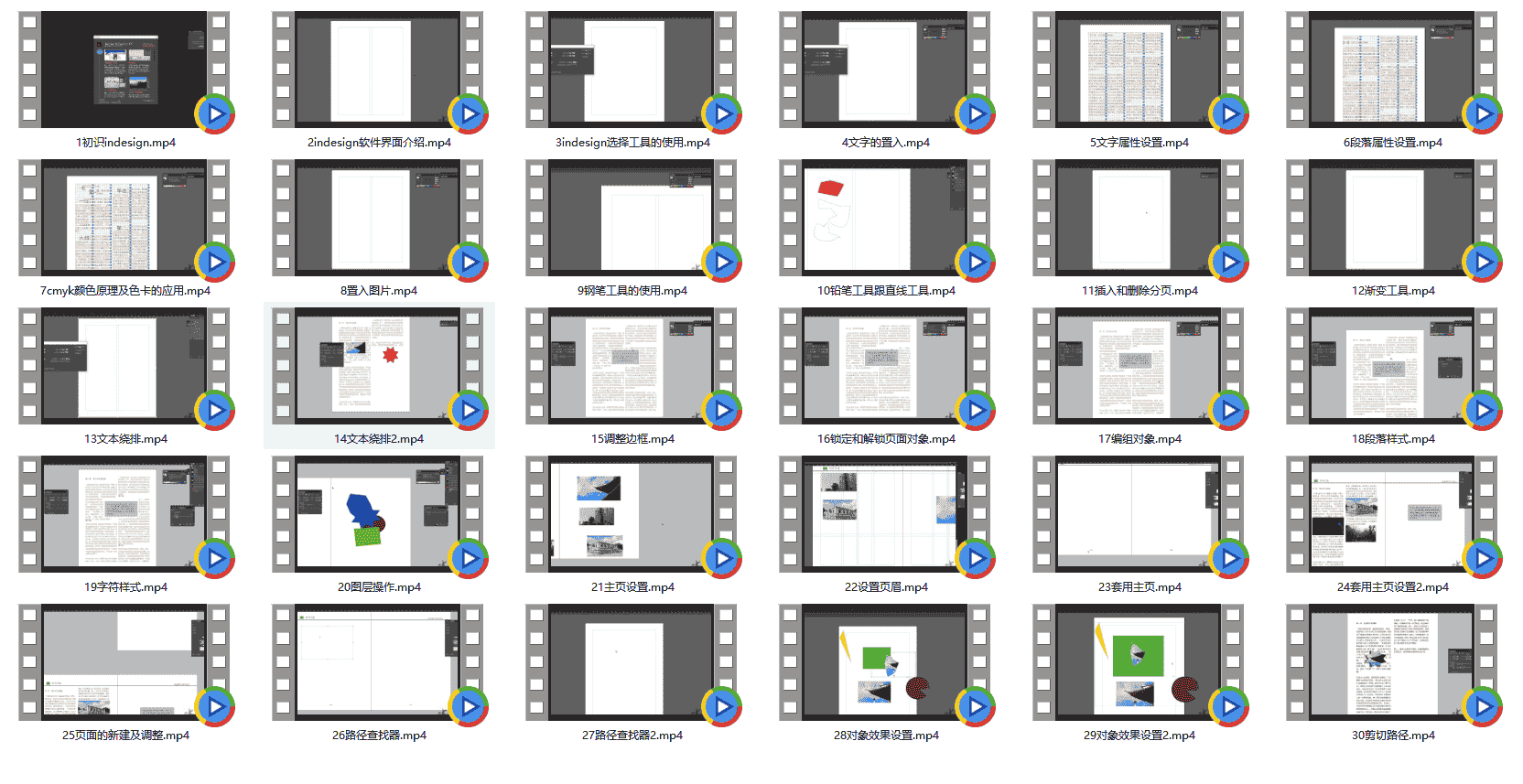Select the label 17编组对象.mp4
Screen dimensions: 1523x784
(x=1140, y=439)
